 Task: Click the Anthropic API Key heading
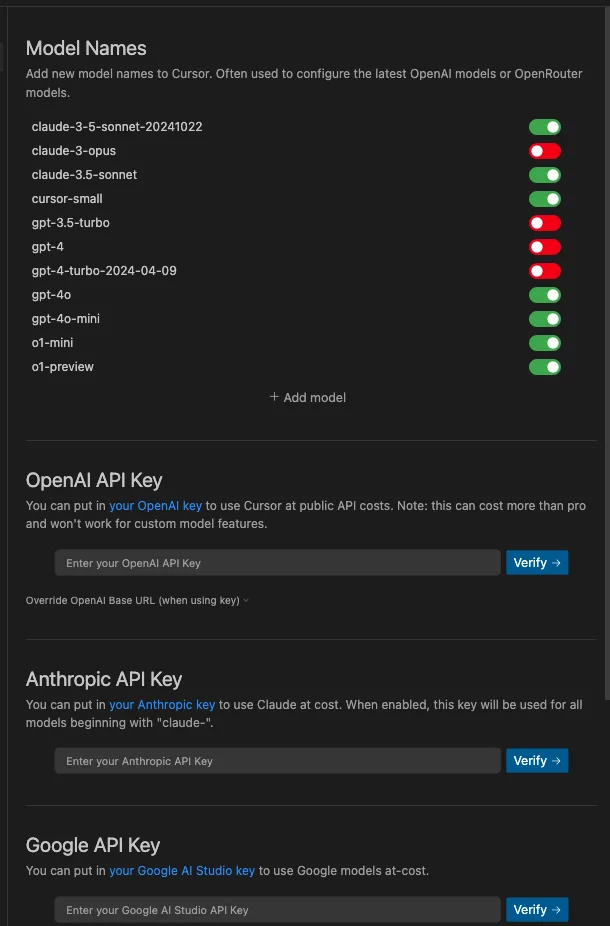pyautogui.click(x=104, y=680)
